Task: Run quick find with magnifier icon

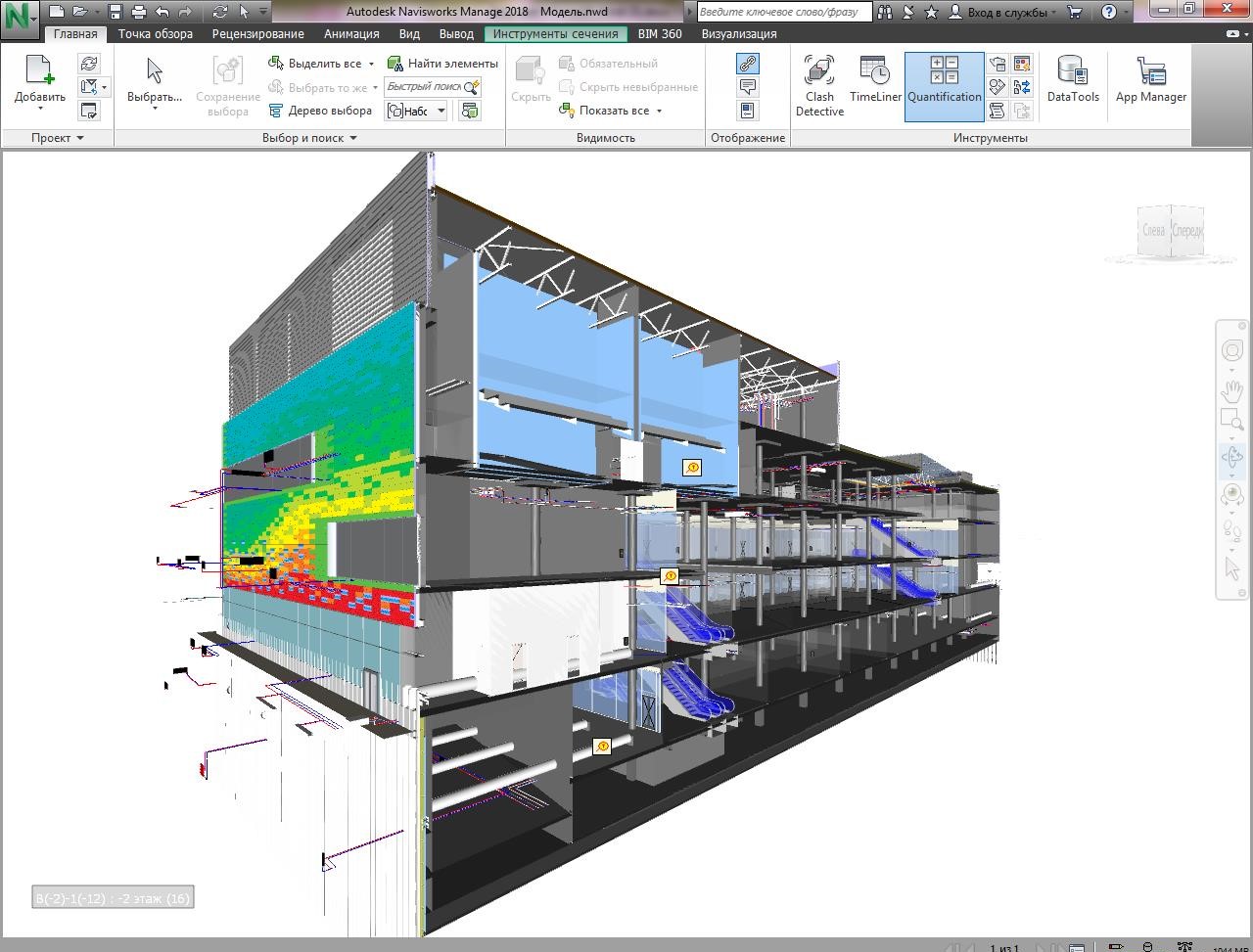Action: pos(472,87)
